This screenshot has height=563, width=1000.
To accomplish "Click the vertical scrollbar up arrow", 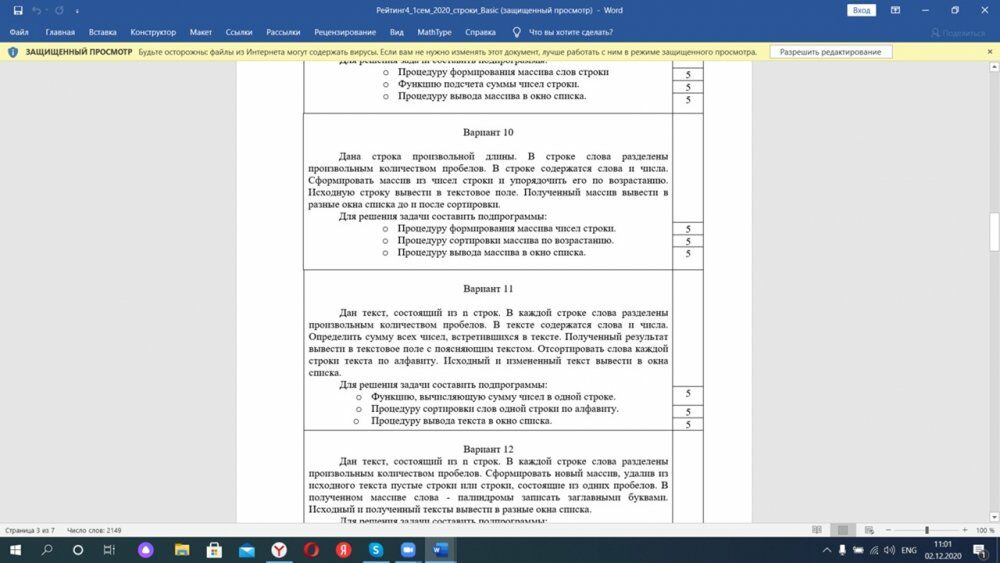I will pos(994,66).
